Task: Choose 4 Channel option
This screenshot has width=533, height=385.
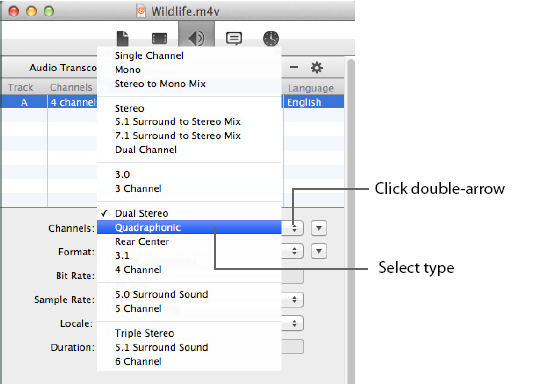Action: pyautogui.click(x=189, y=269)
